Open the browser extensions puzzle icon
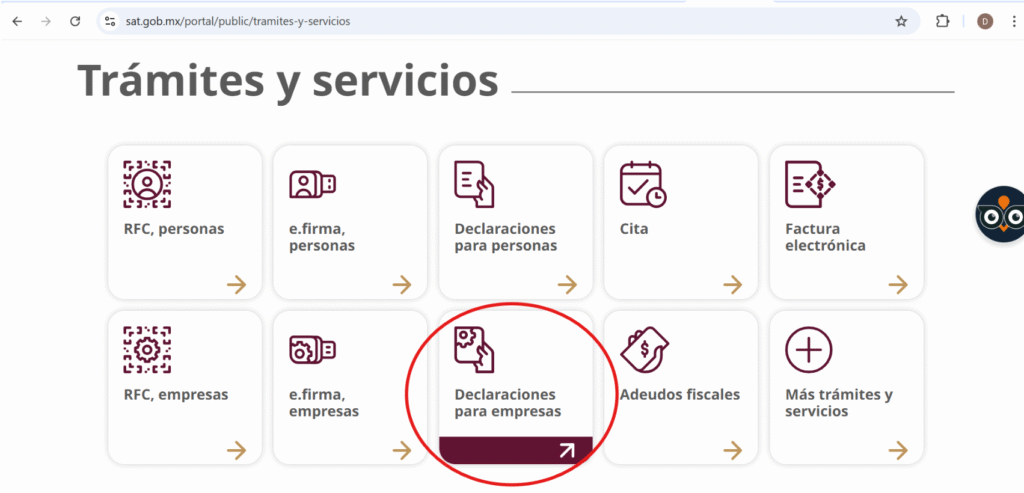The height and width of the screenshot is (493, 1024). pos(942,22)
